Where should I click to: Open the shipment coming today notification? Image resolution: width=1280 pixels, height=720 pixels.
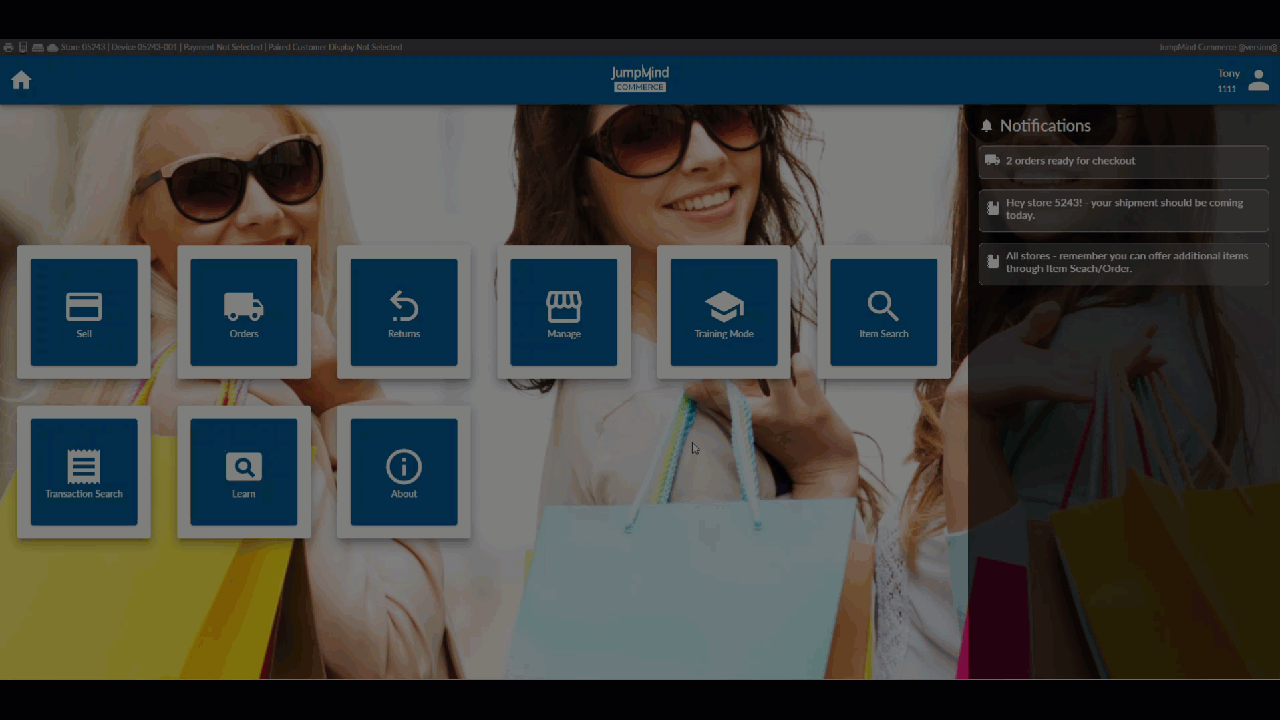coord(1123,209)
